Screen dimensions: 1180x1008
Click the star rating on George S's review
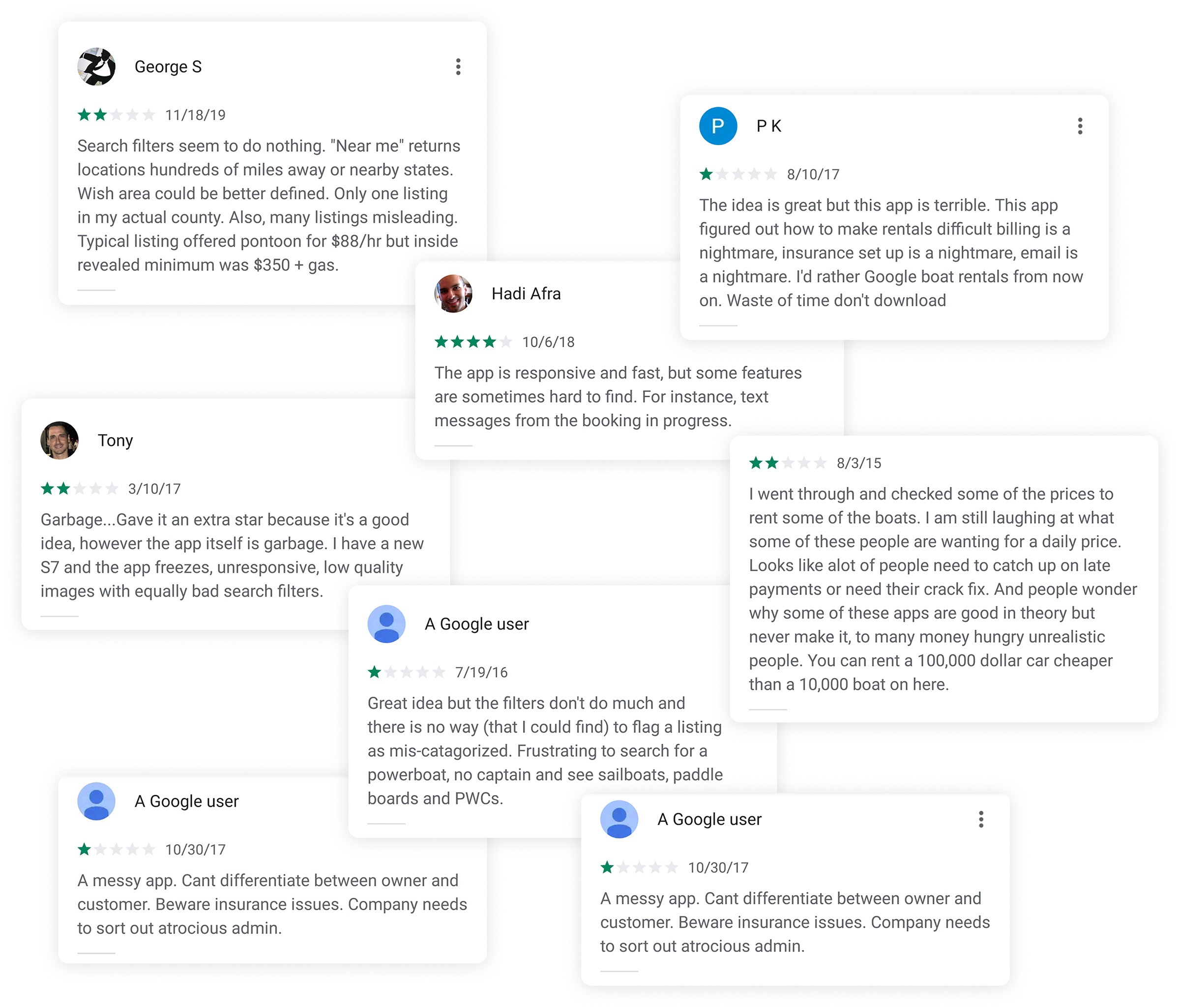click(x=116, y=115)
